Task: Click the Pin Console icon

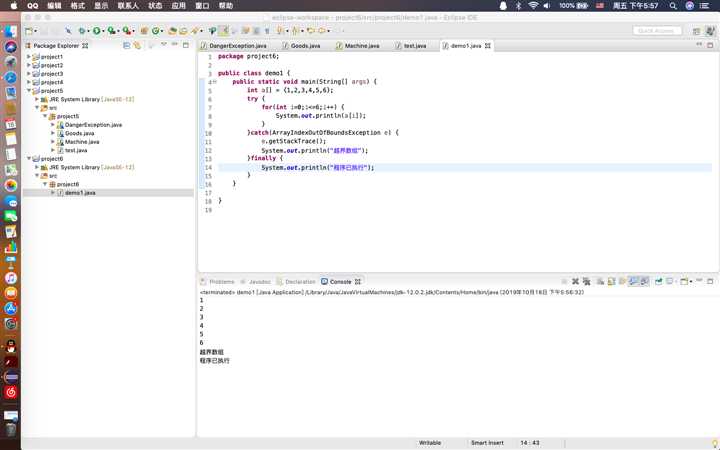Action: (659, 281)
